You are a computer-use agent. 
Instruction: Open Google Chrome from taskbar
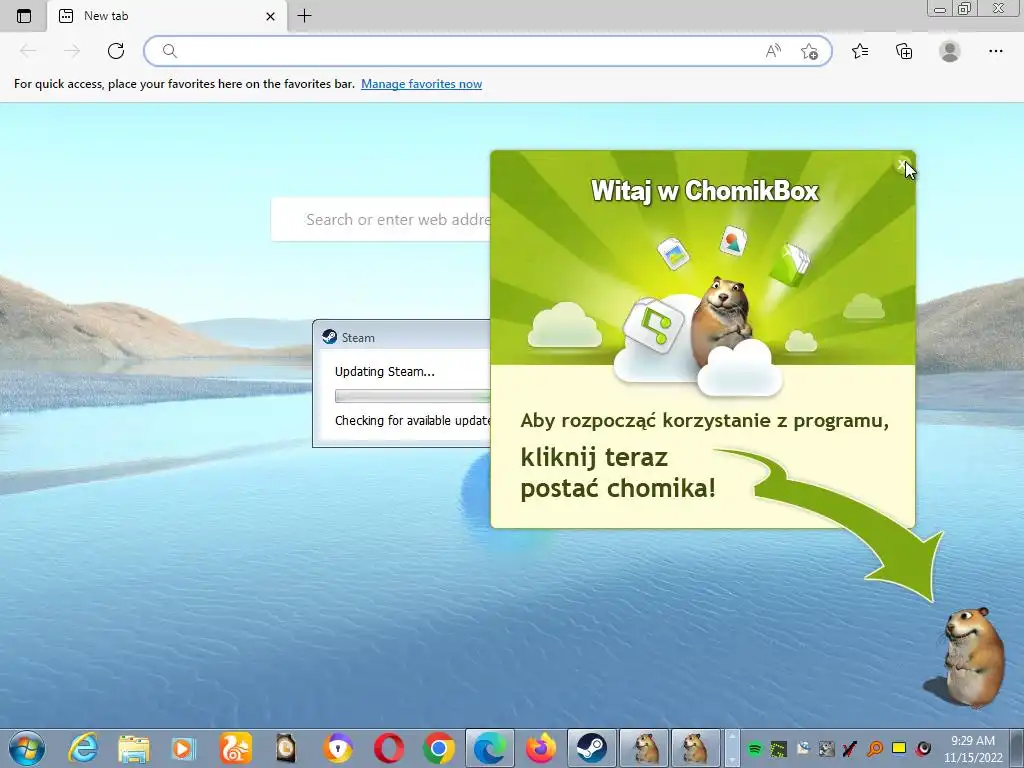click(x=439, y=748)
